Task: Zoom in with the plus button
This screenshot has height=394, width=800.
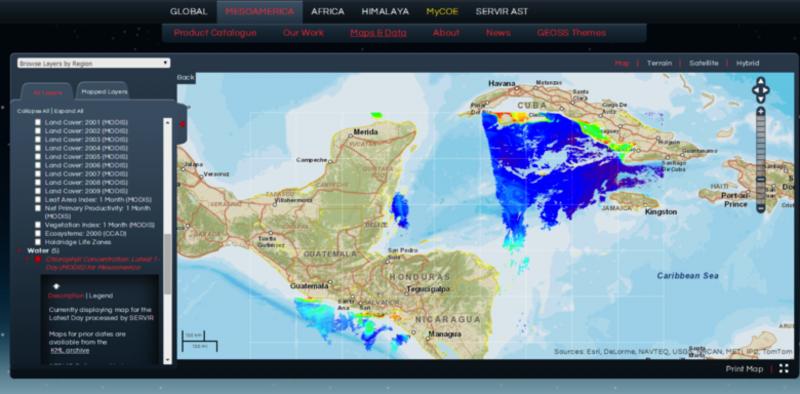Action: point(761,112)
